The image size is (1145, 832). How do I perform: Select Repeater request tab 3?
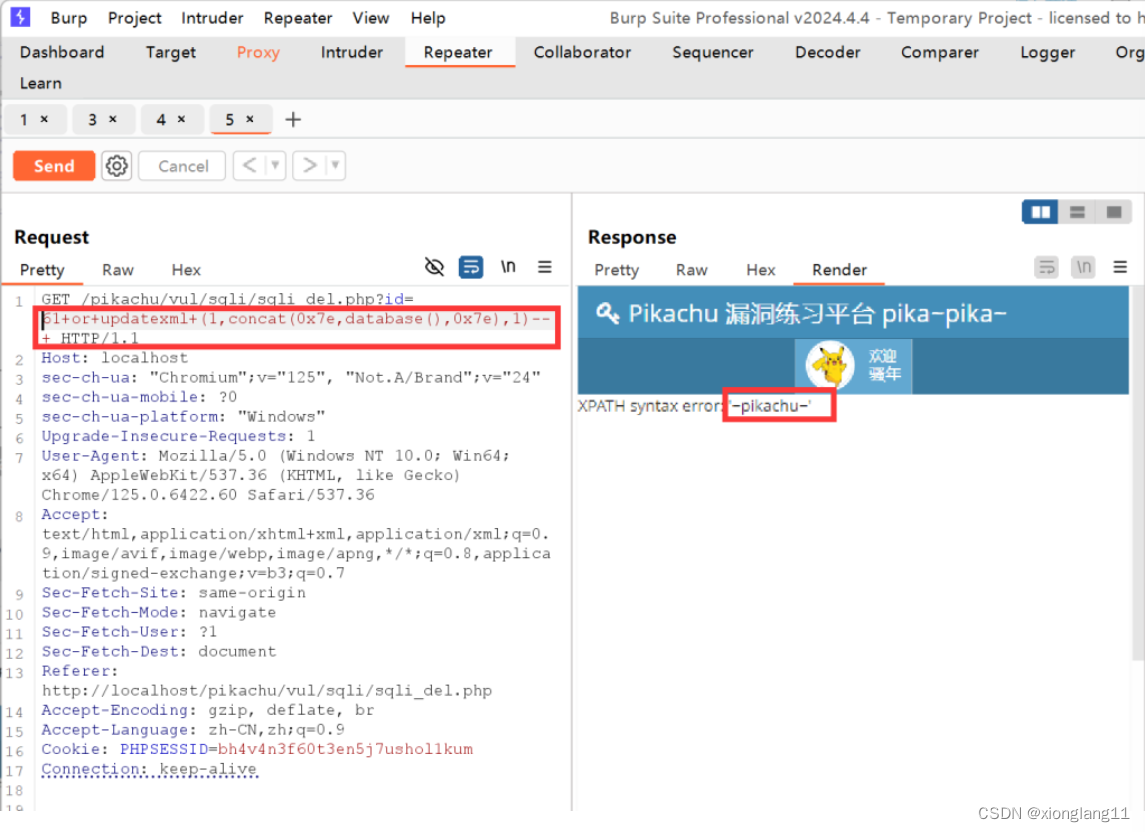point(93,119)
